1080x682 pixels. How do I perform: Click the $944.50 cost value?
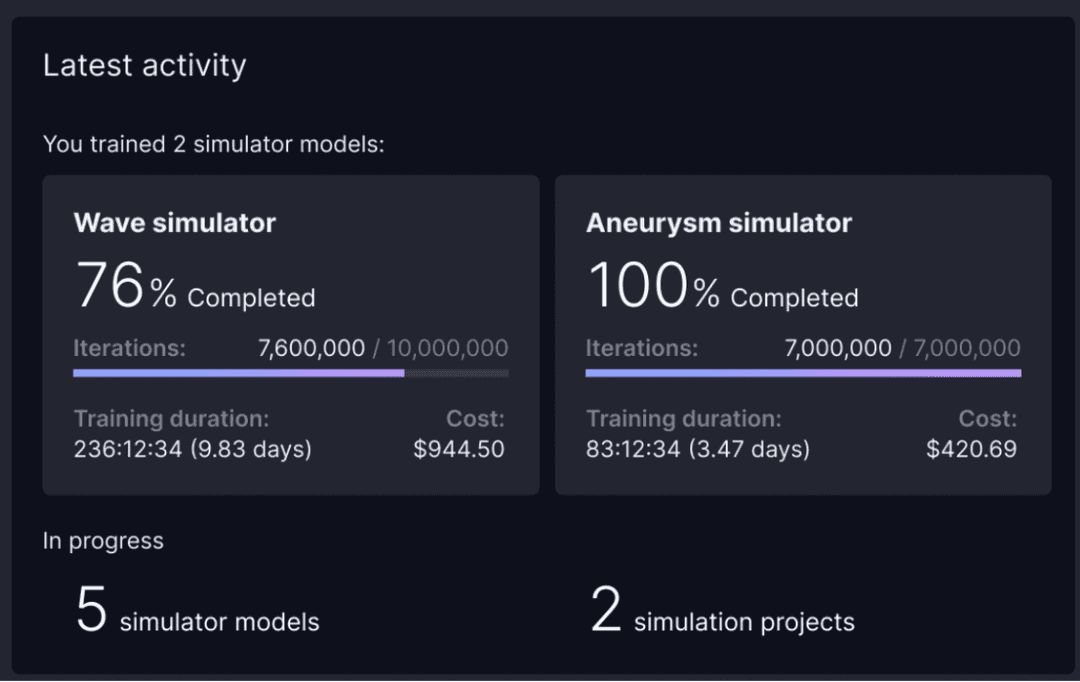[x=459, y=449]
